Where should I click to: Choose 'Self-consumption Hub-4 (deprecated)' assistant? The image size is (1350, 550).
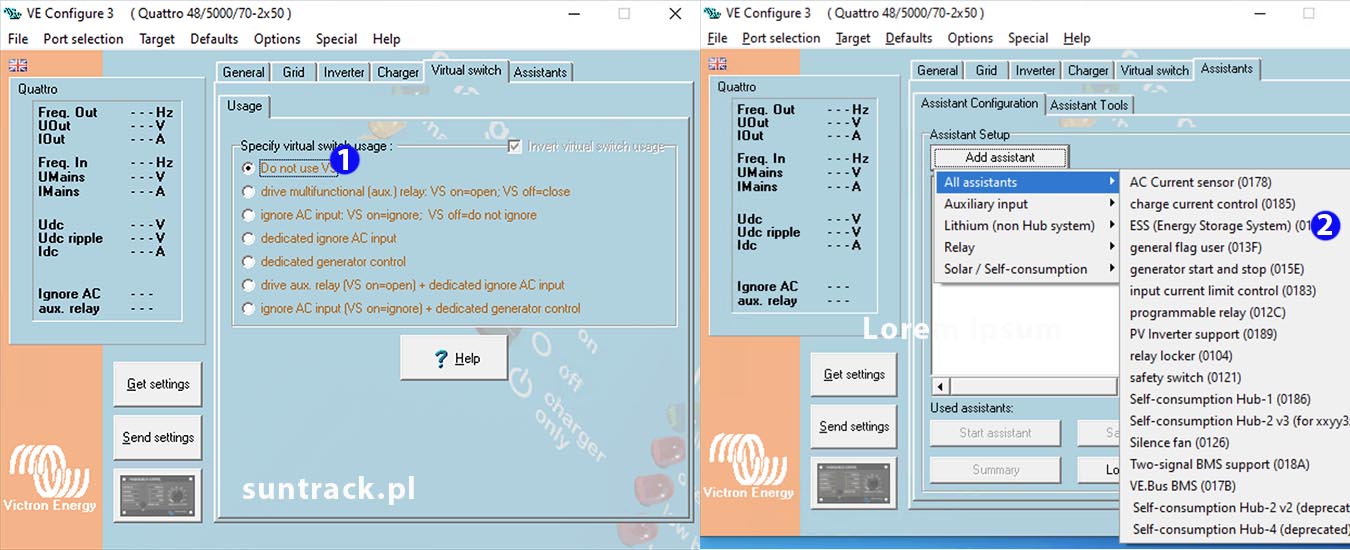[x=1236, y=529]
